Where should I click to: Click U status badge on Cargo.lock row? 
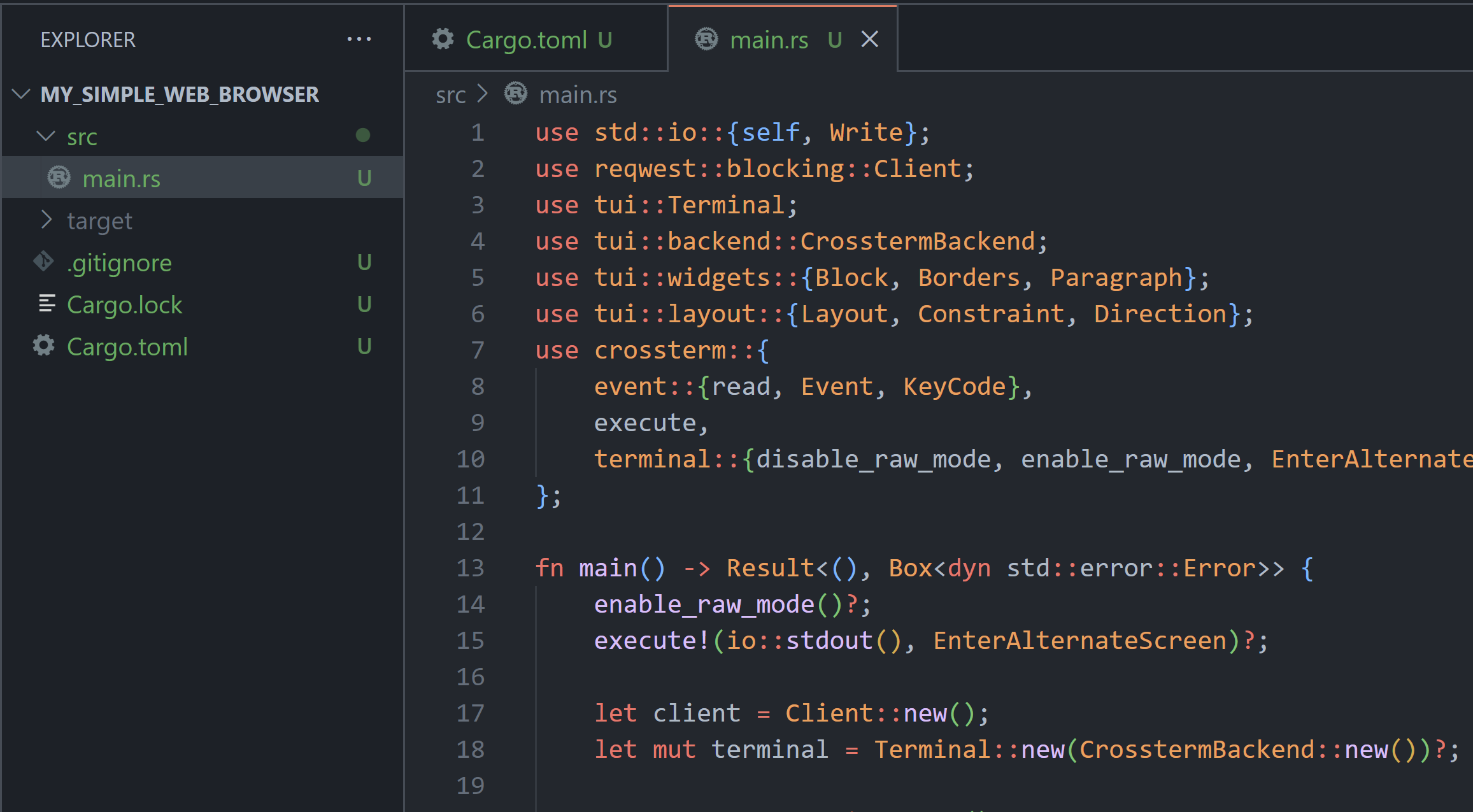tap(364, 304)
